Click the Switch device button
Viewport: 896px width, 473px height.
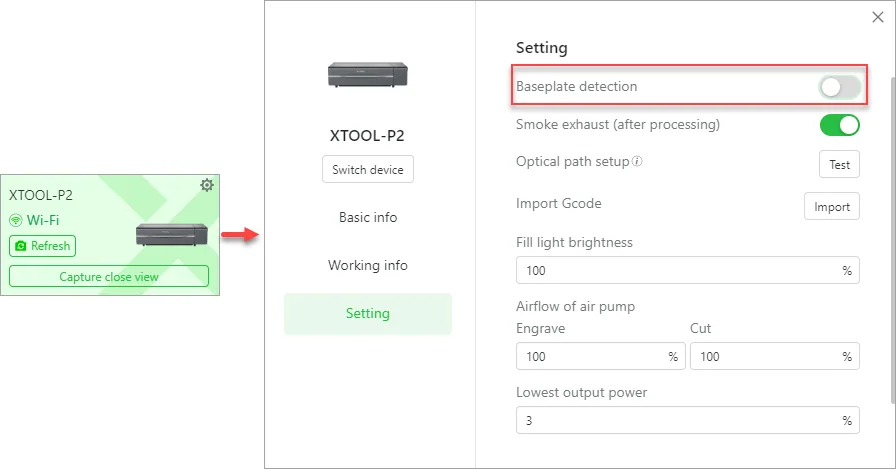coord(367,170)
